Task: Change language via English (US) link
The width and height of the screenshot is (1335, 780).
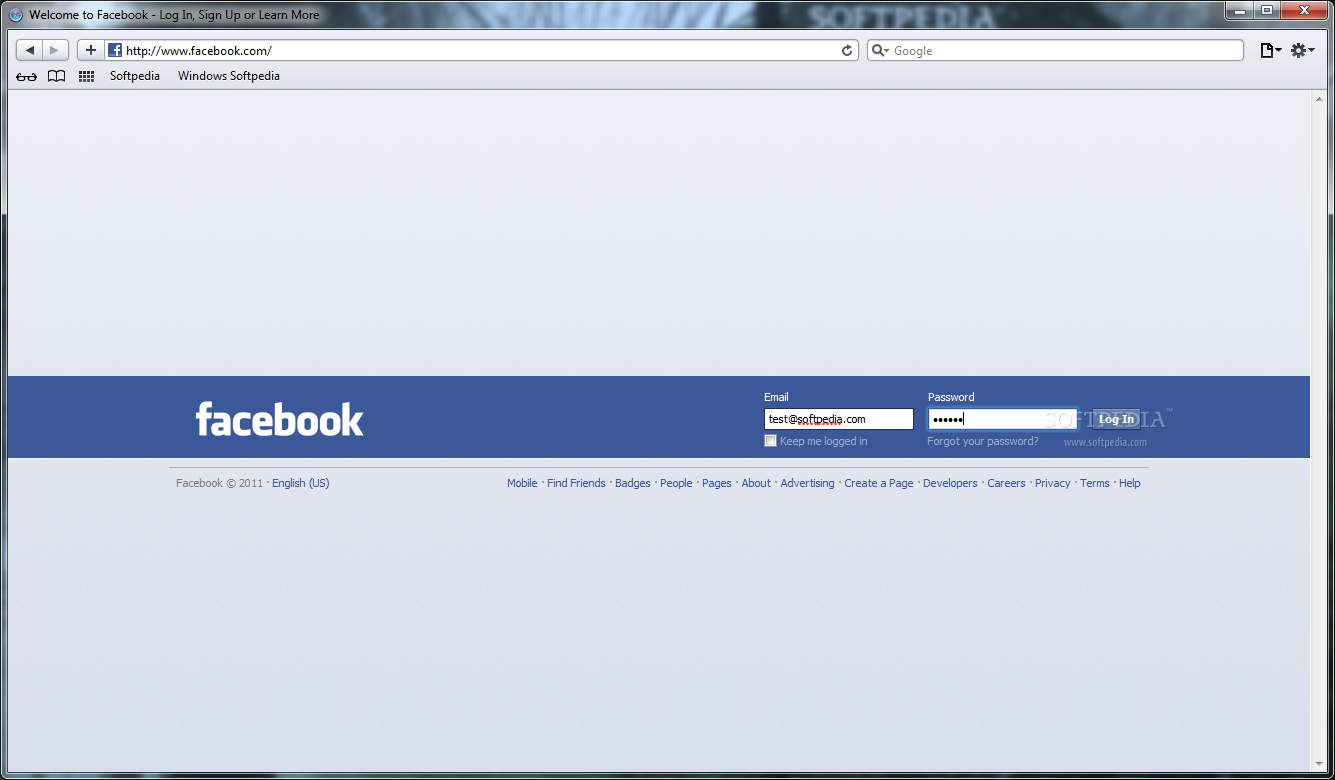Action: click(x=300, y=483)
